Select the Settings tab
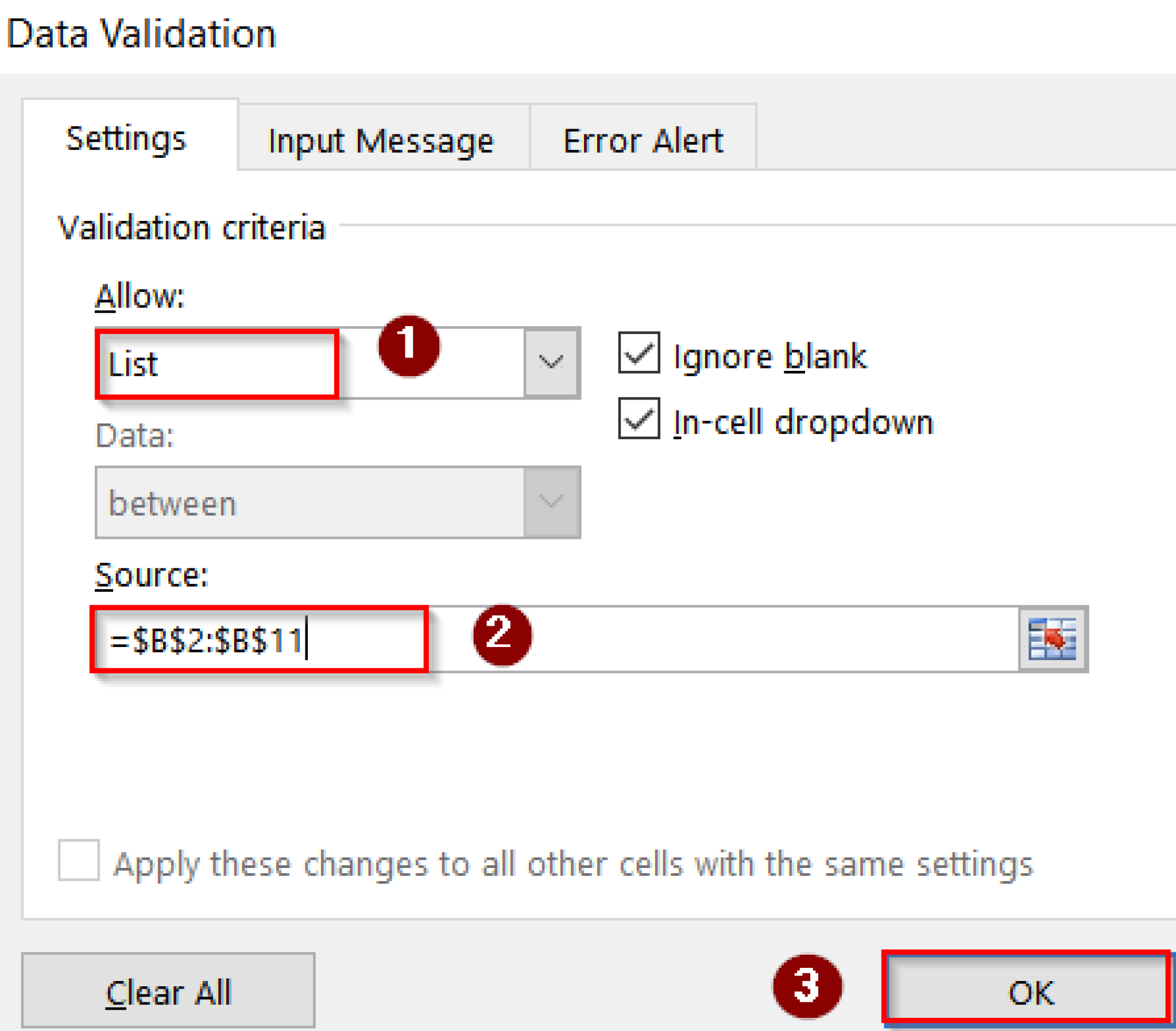This screenshot has height=1031, width=1176. coord(126,138)
